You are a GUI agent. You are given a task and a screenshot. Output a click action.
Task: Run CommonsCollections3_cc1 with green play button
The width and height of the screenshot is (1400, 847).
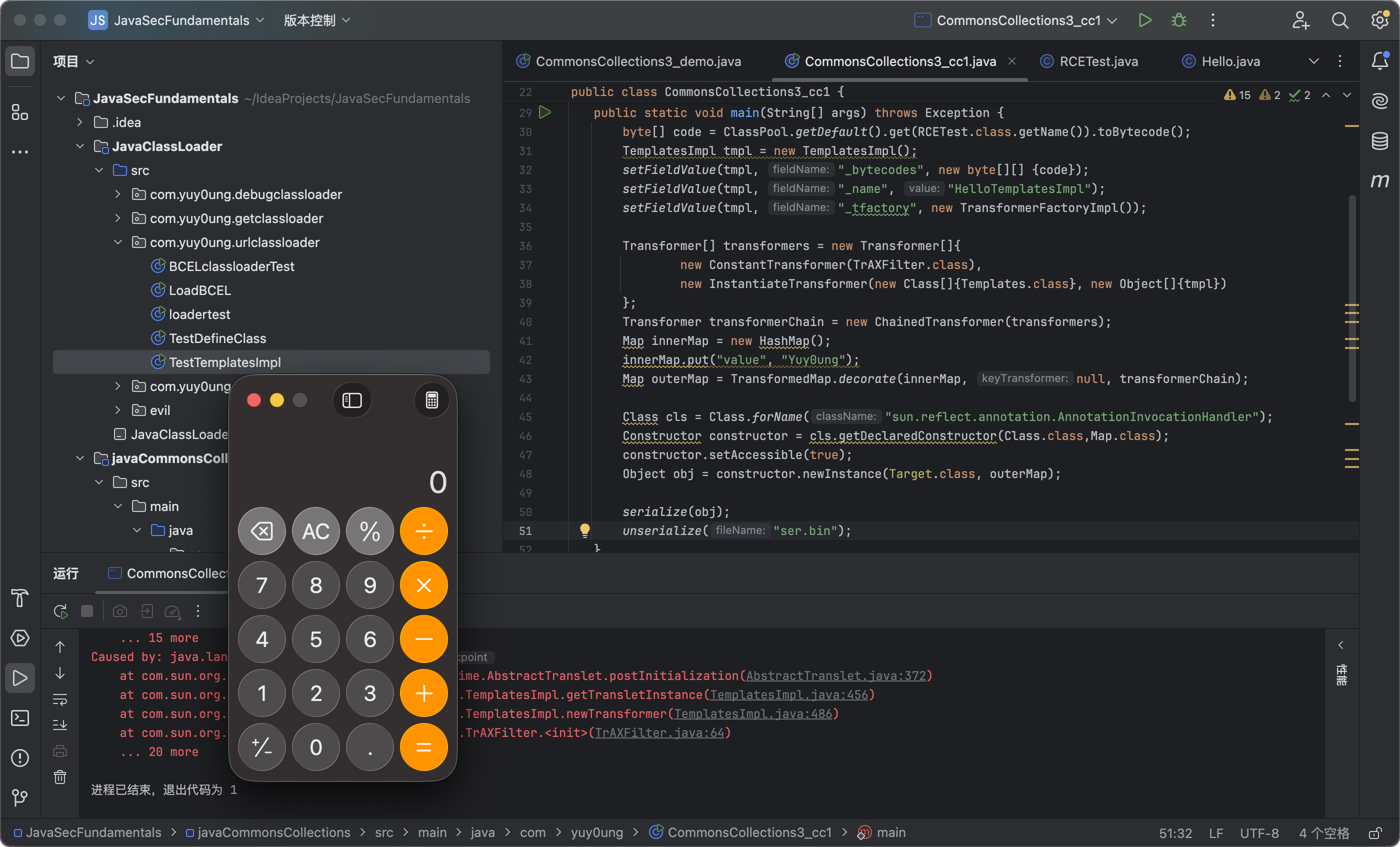(x=1144, y=20)
